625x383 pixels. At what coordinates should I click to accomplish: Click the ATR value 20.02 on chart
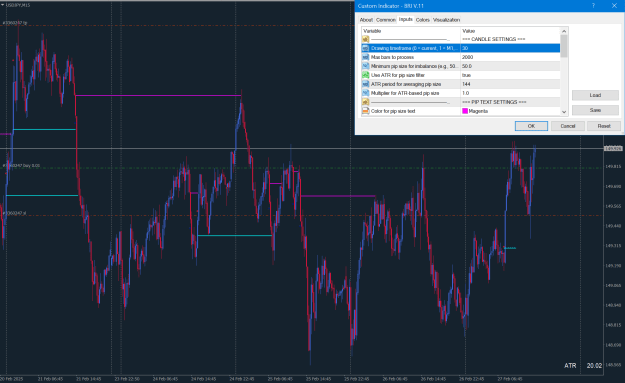point(594,365)
